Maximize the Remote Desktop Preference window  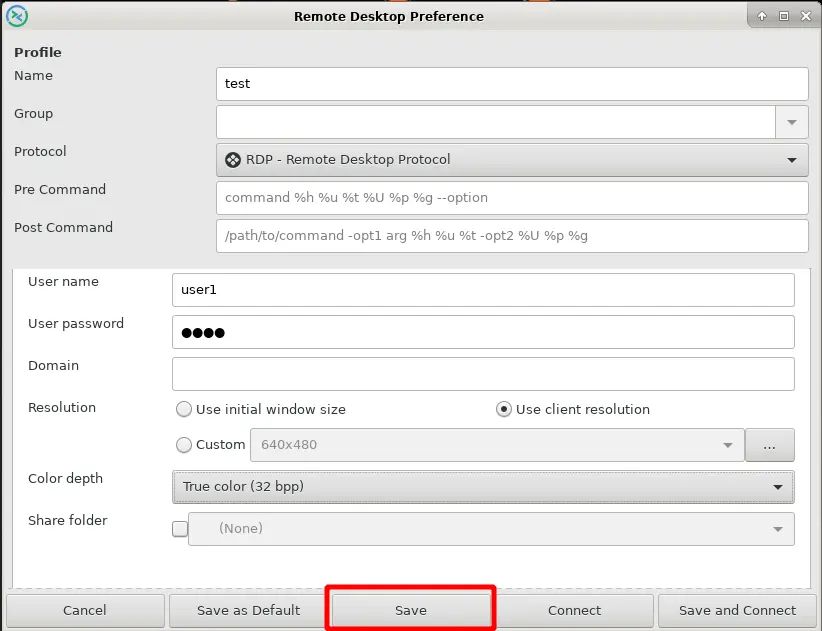pos(783,16)
